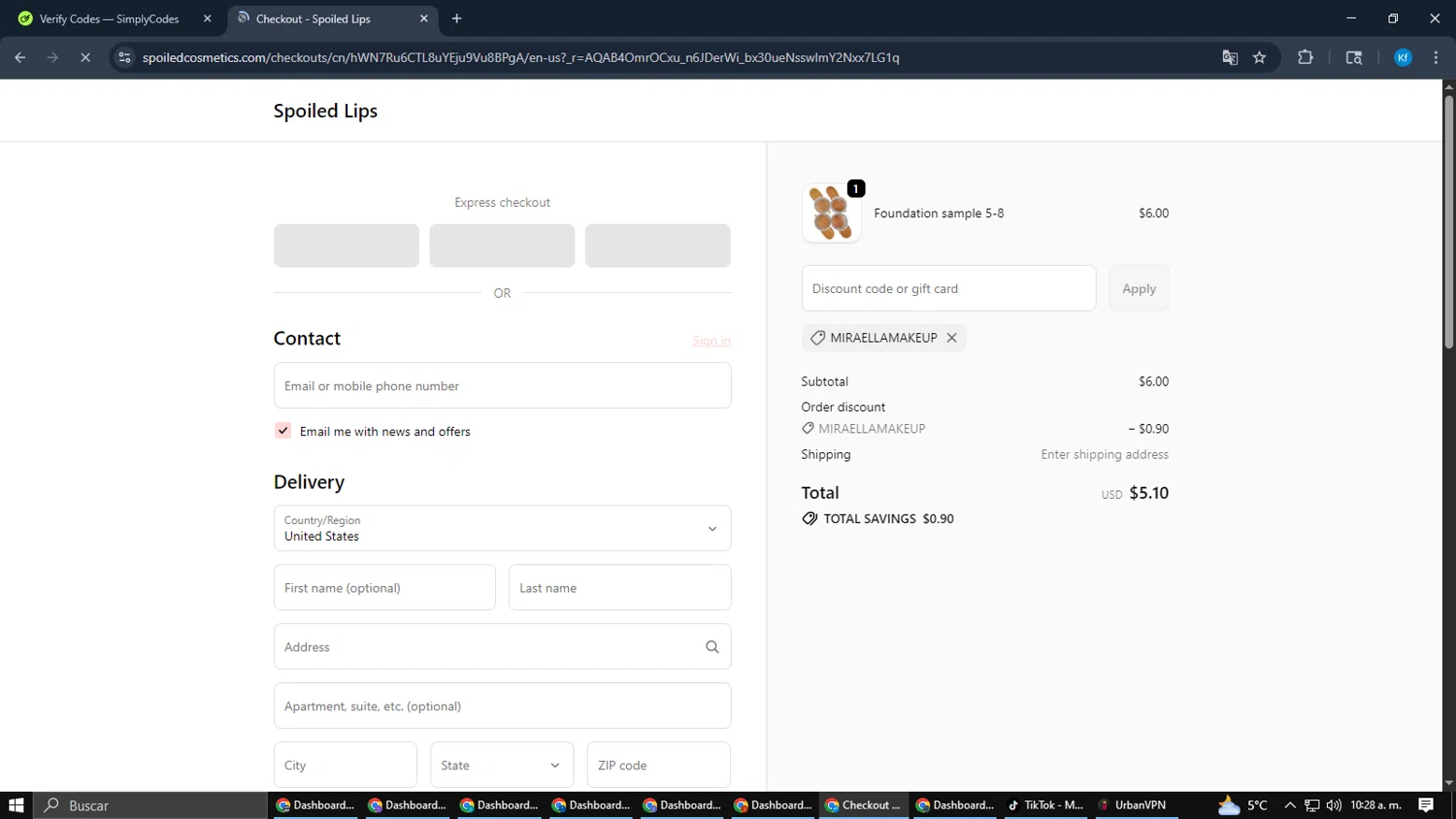This screenshot has width=1456, height=819.
Task: Click the Buscar taskbar search box
Action: [x=150, y=805]
